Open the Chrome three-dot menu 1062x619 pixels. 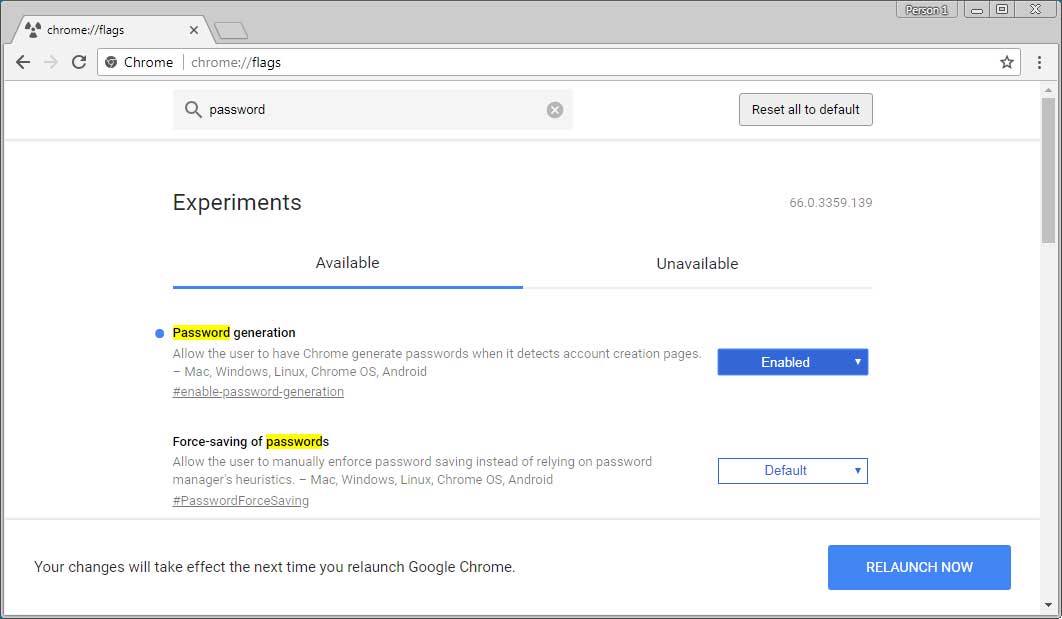pyautogui.click(x=1039, y=62)
